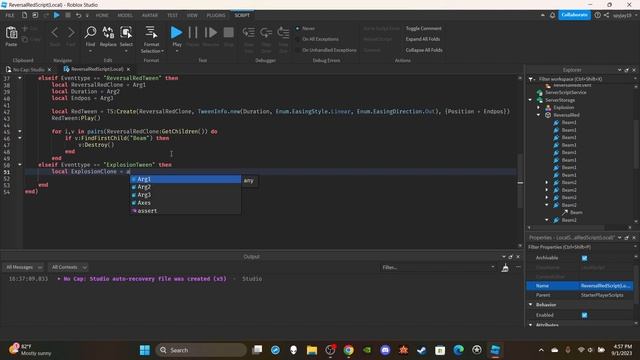Open Google Chrome from the taskbar
This screenshot has height=360, width=640.
[x=348, y=350]
